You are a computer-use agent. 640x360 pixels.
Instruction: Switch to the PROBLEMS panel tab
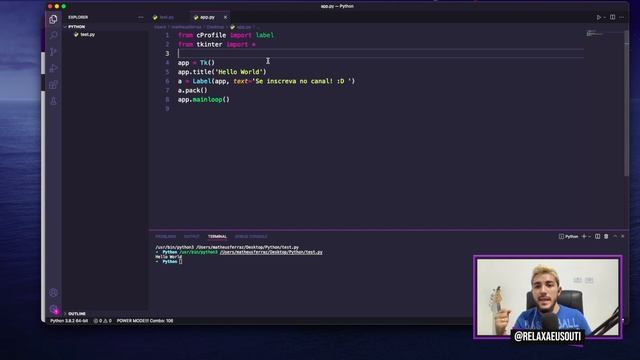point(165,236)
